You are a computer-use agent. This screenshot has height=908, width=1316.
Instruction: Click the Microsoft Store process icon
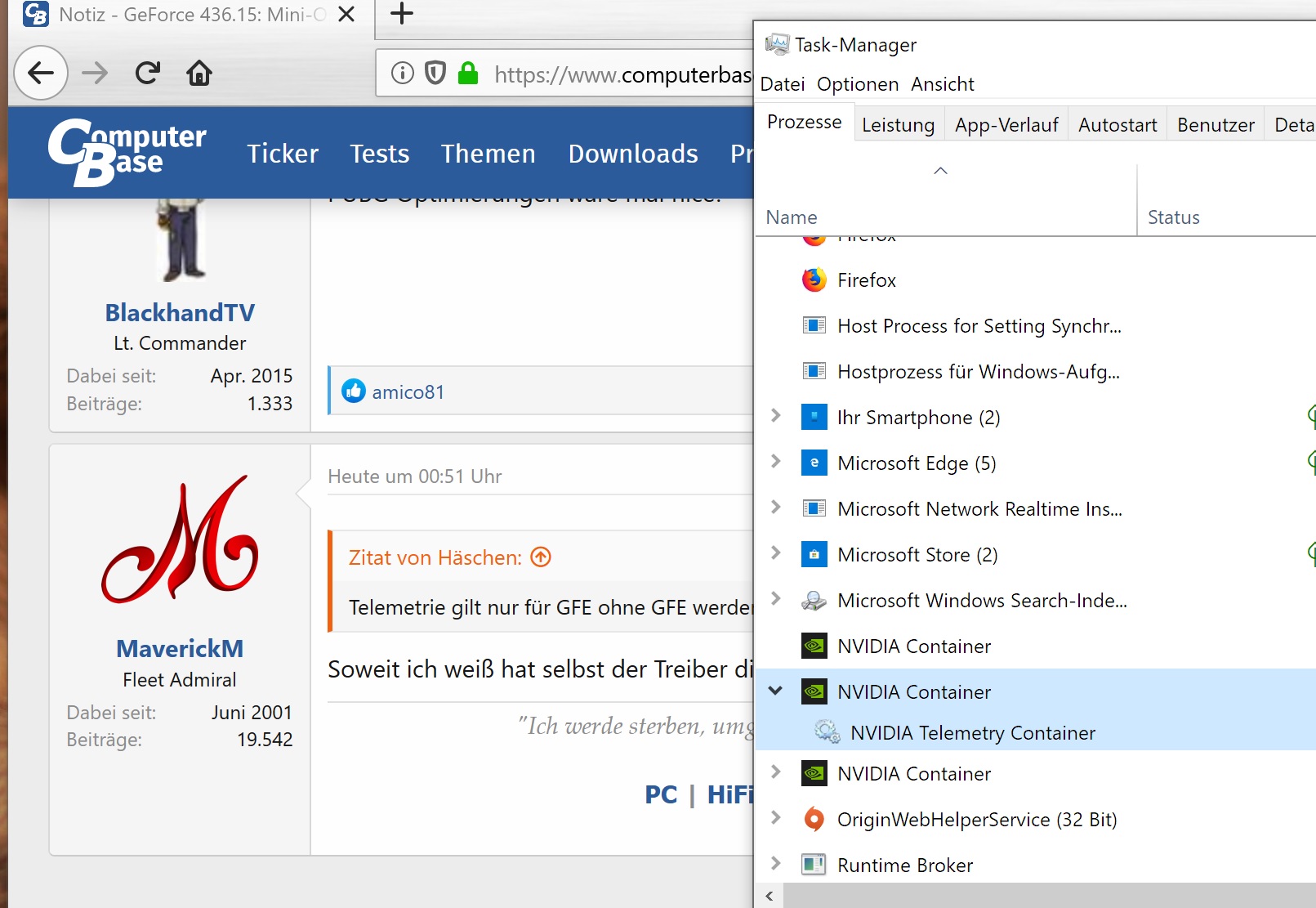814,555
